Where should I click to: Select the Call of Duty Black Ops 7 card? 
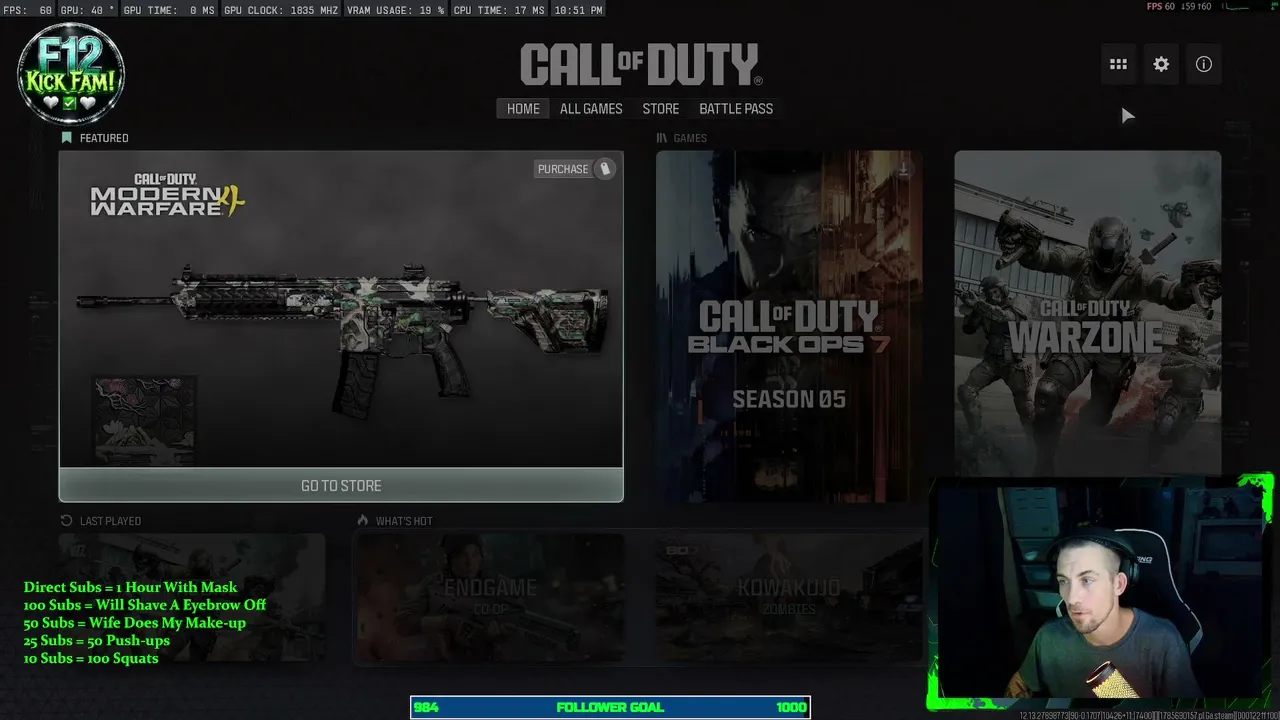pos(789,326)
